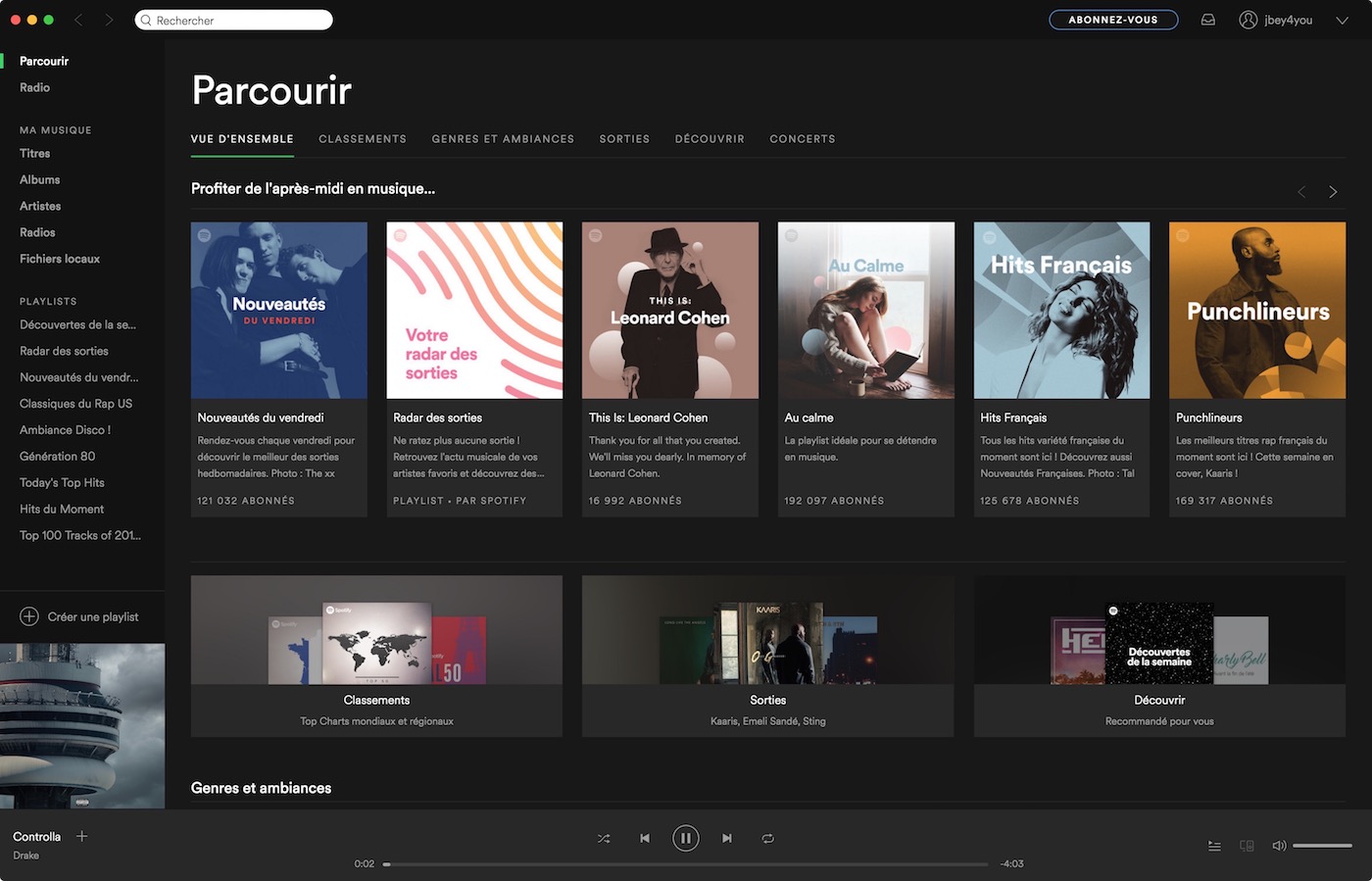This screenshot has height=881, width=1372.
Task: Open the jbey4you profile avatar
Action: pyautogui.click(x=1248, y=20)
